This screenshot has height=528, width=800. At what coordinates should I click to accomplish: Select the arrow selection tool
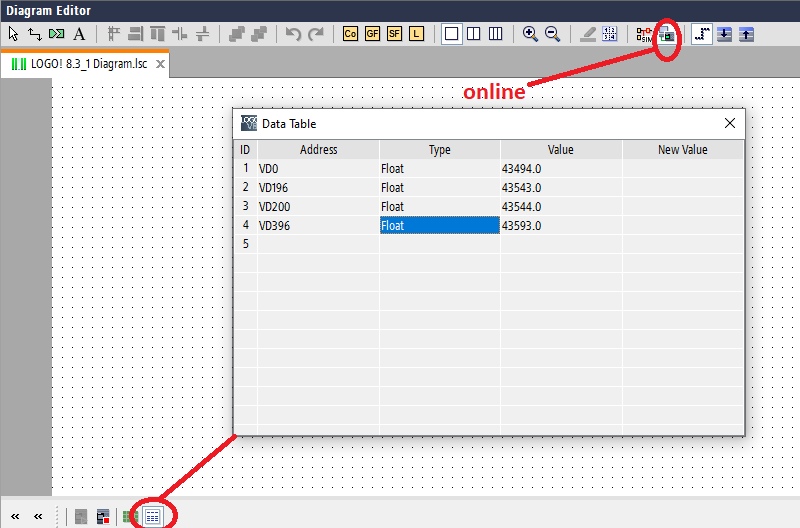click(13, 34)
